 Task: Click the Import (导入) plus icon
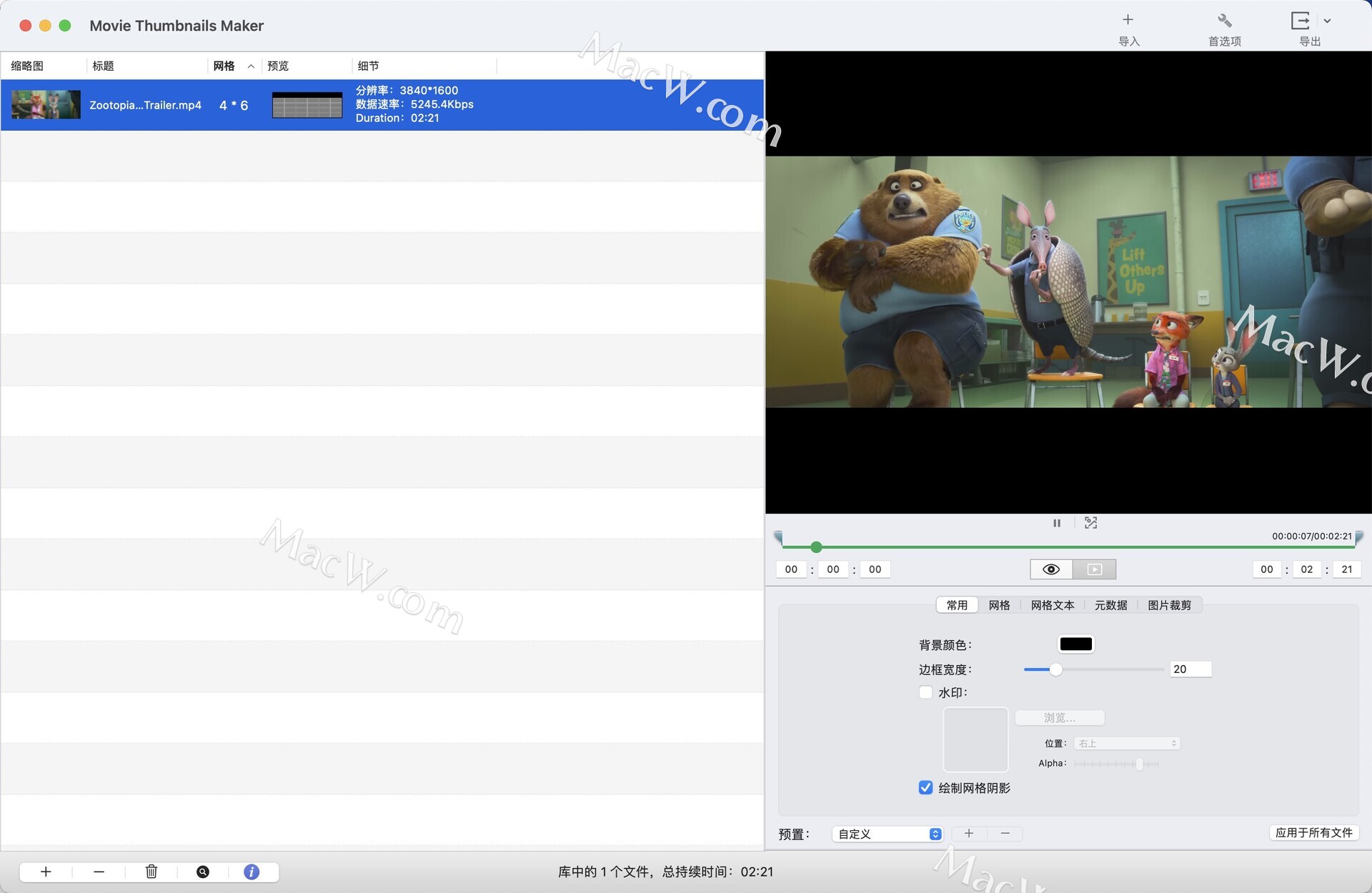[1128, 20]
